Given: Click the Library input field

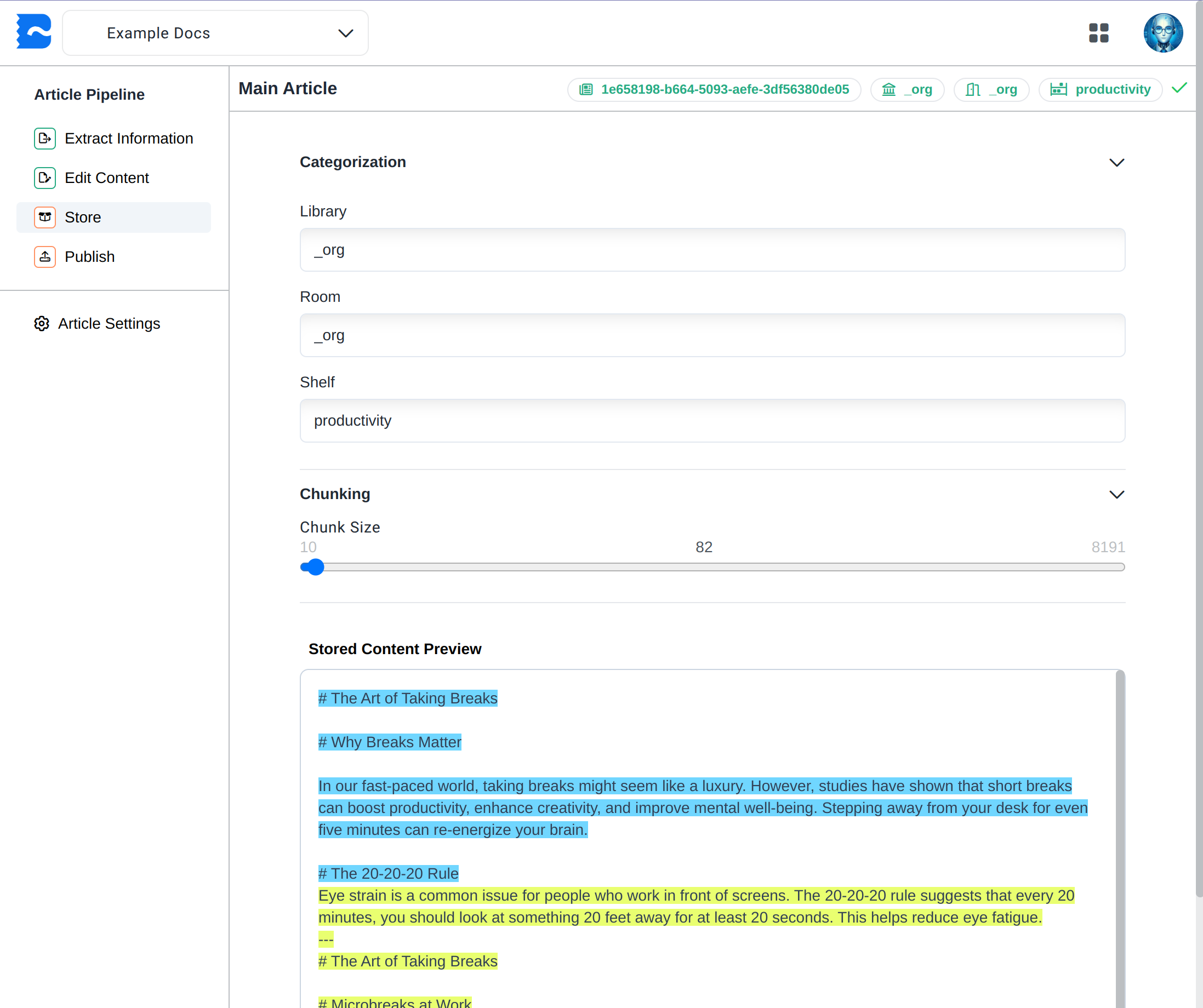Looking at the screenshot, I should (x=712, y=250).
